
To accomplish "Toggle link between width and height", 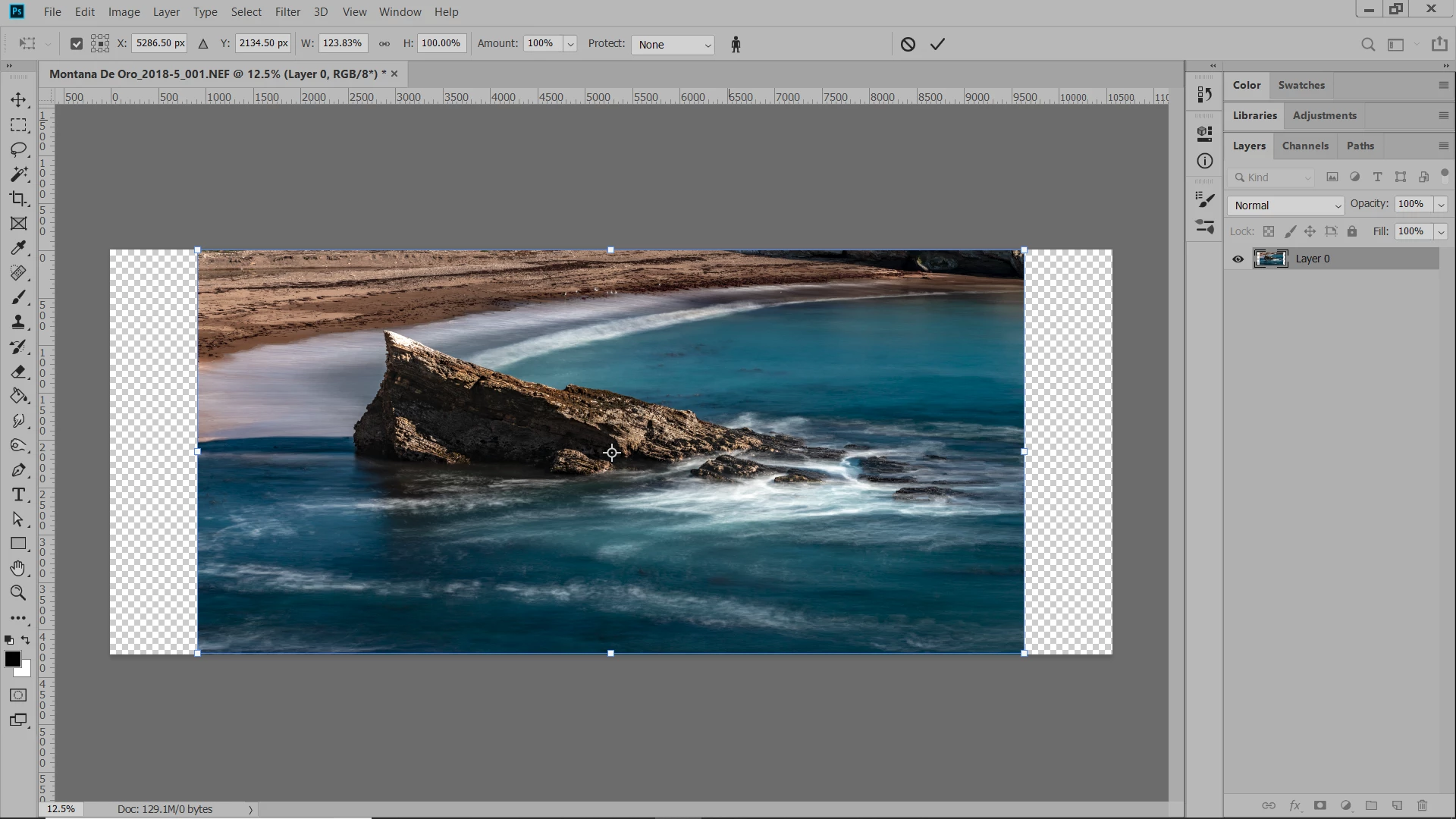I will [x=384, y=44].
